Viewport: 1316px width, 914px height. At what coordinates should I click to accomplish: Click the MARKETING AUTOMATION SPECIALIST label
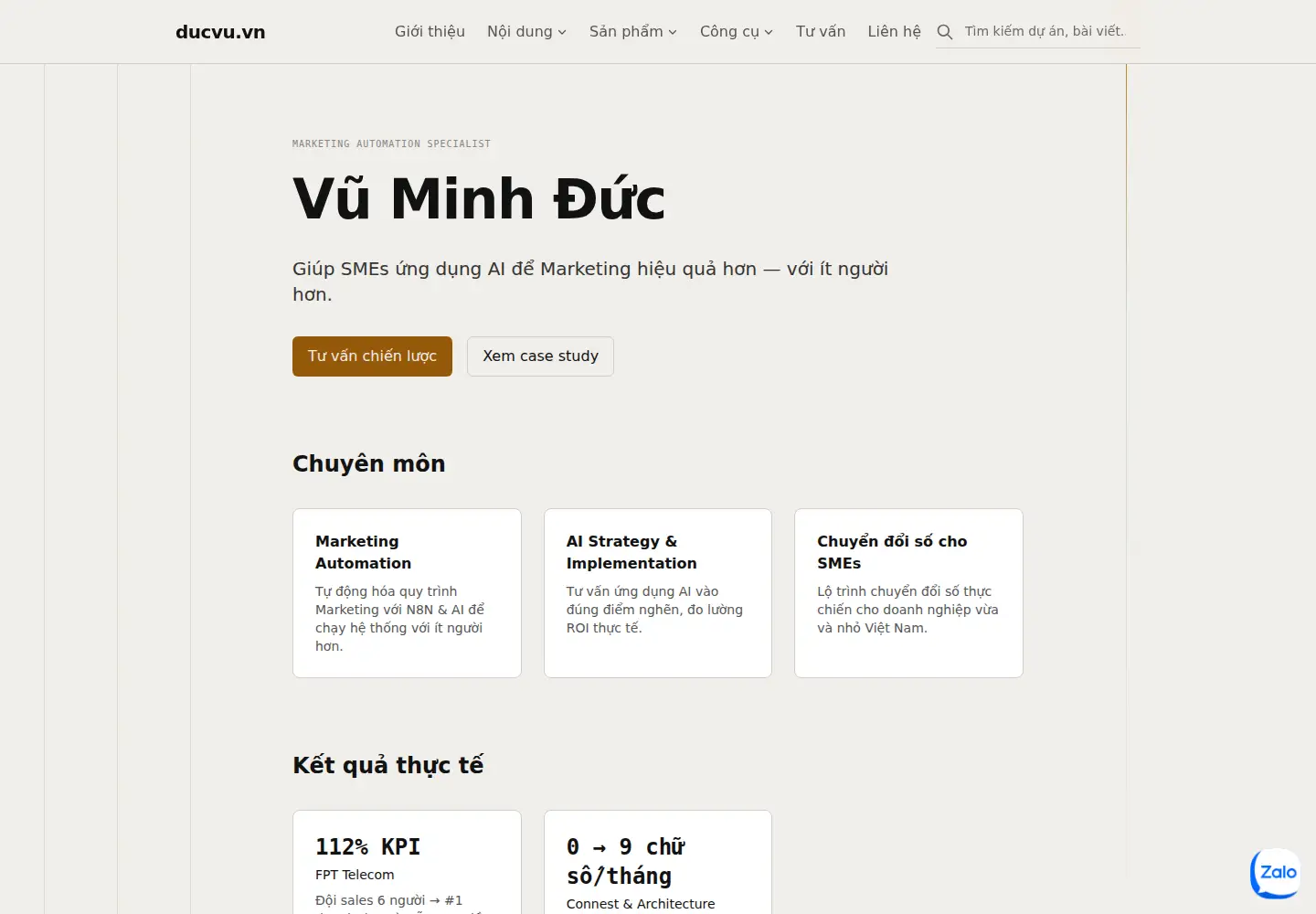pos(391,143)
